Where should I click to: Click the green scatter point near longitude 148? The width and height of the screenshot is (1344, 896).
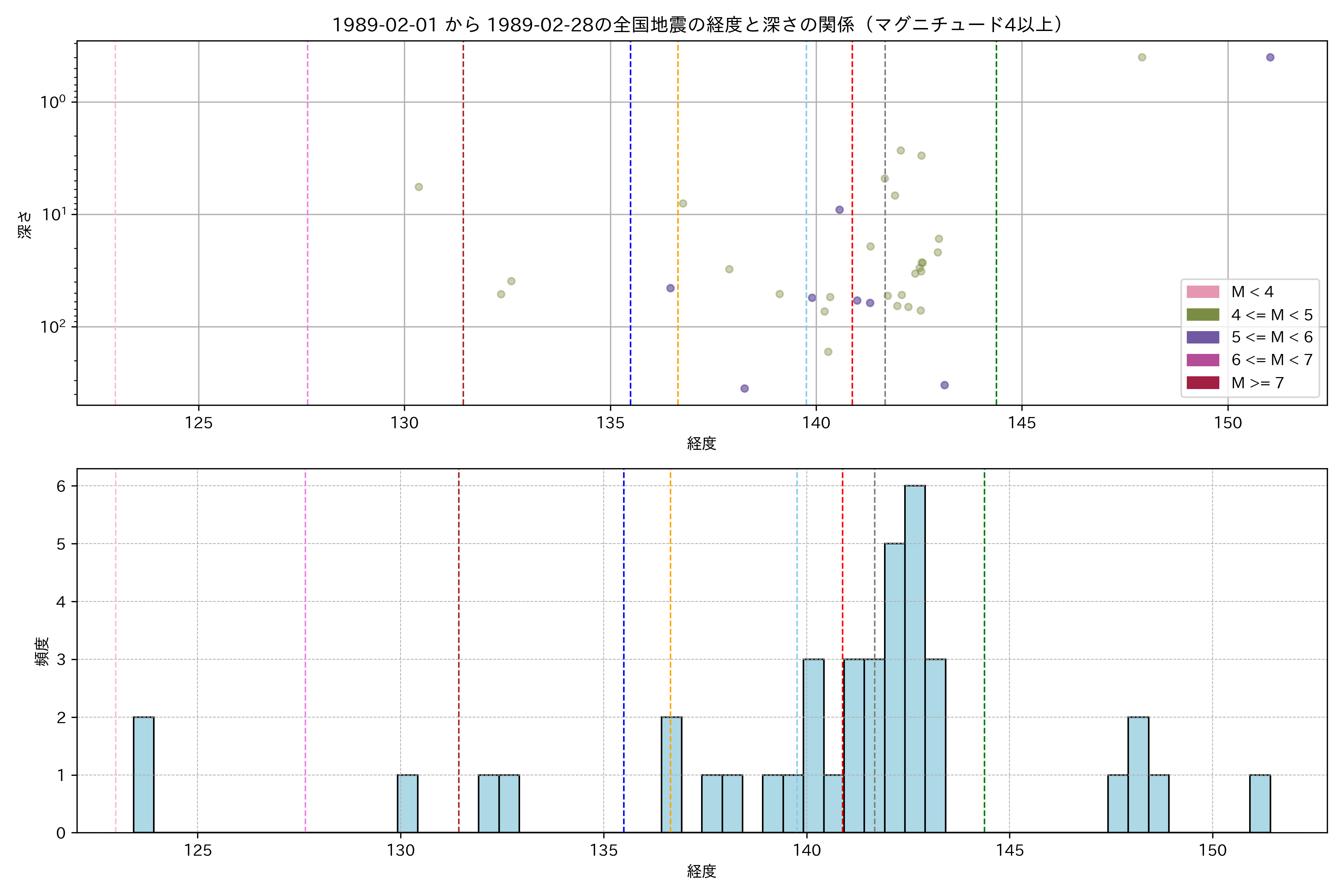1142,57
